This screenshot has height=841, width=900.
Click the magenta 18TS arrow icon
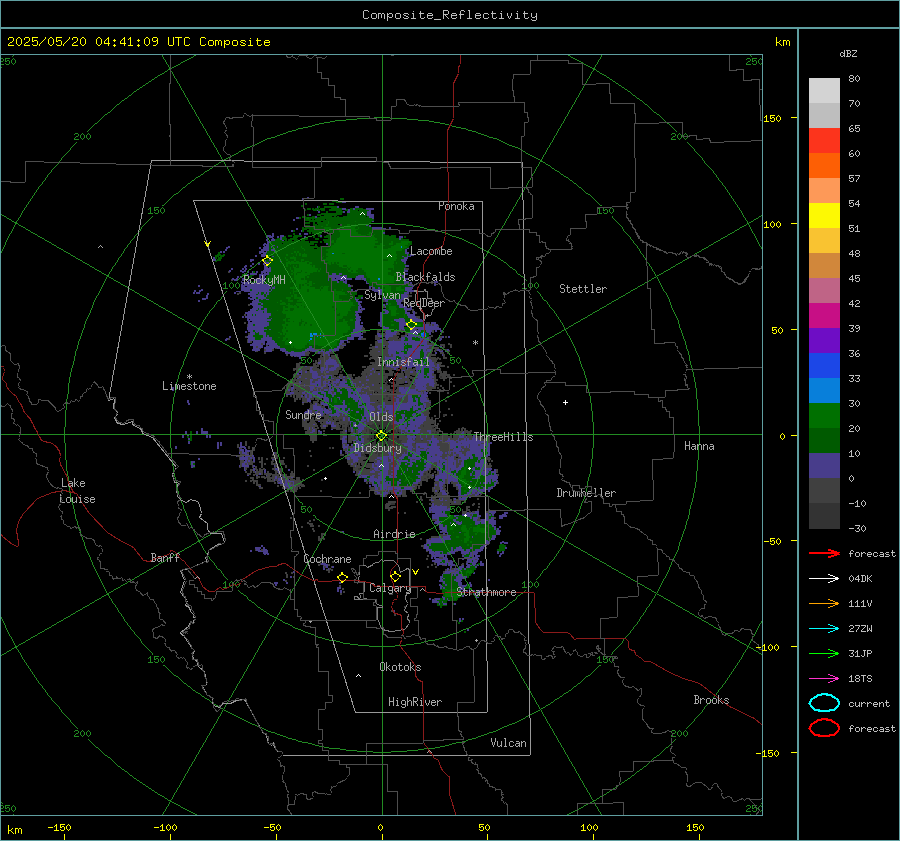point(824,679)
